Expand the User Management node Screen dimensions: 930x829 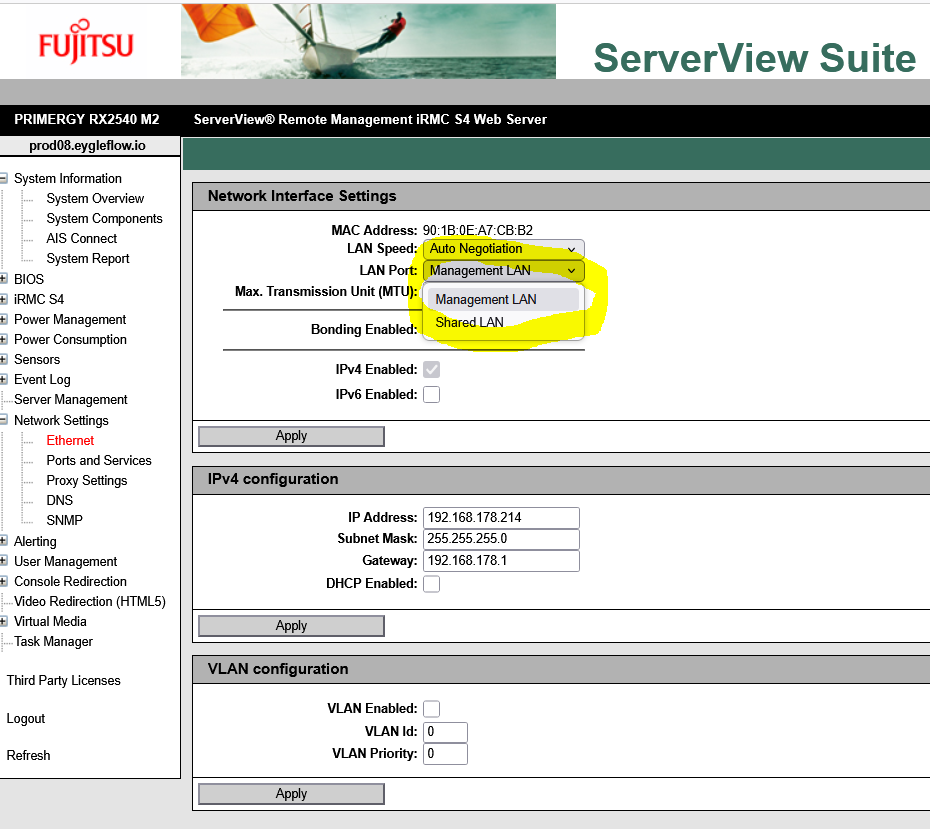(4, 561)
